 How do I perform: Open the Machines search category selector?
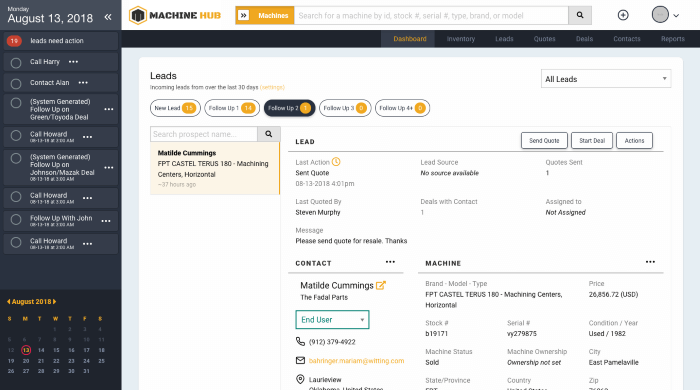265,16
